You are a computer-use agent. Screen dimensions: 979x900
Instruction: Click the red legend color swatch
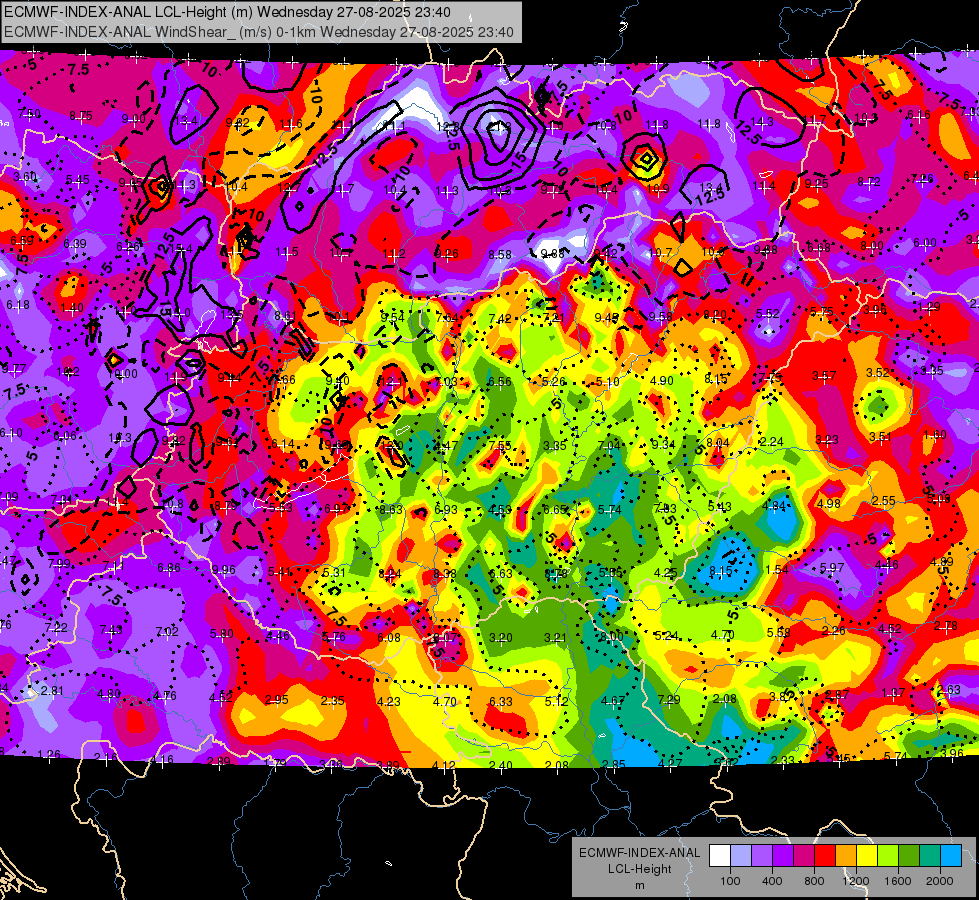click(825, 856)
